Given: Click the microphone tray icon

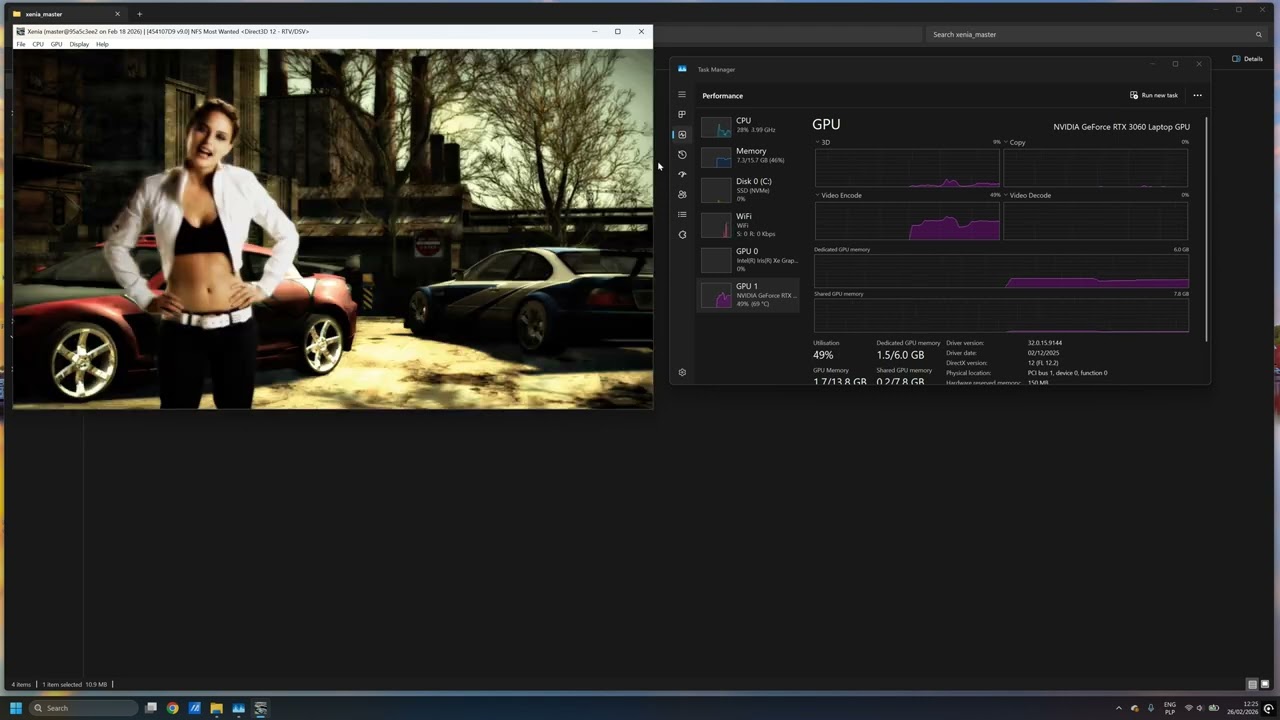Looking at the screenshot, I should point(1150,708).
